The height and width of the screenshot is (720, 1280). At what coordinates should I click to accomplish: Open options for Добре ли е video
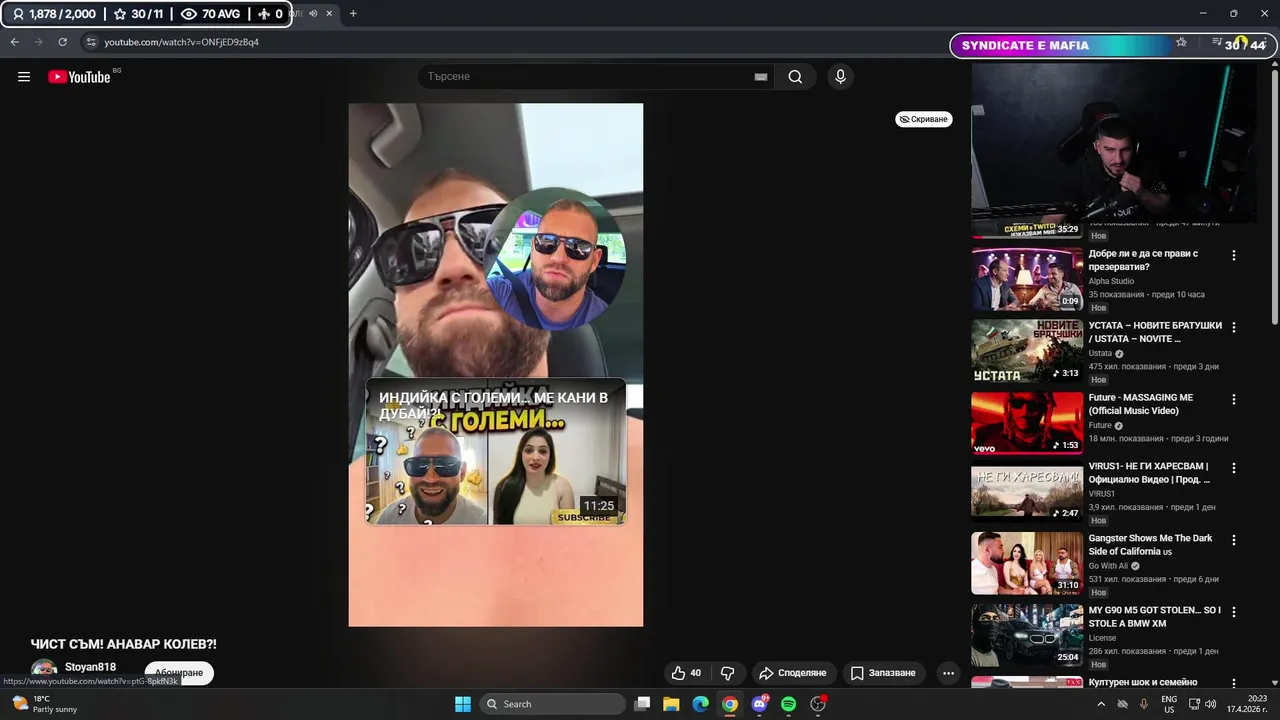pos(1233,255)
